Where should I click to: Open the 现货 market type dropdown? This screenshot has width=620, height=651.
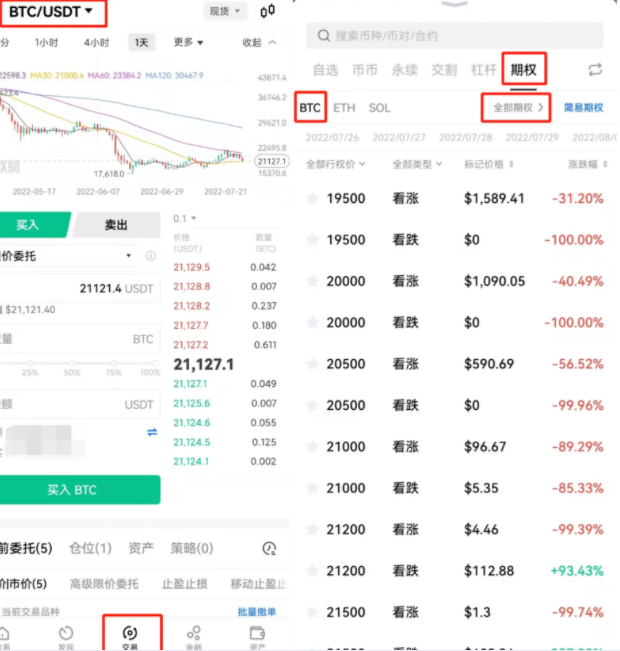[x=225, y=11]
